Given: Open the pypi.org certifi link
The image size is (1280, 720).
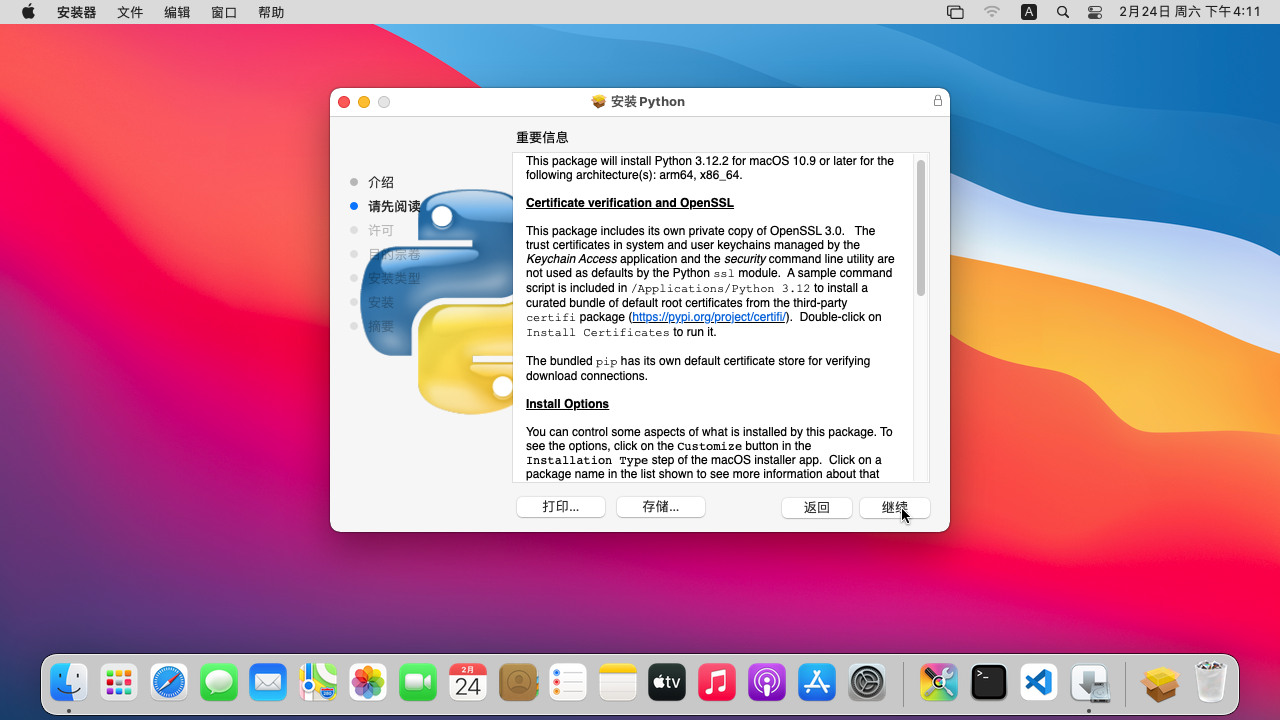Looking at the screenshot, I should pos(709,317).
